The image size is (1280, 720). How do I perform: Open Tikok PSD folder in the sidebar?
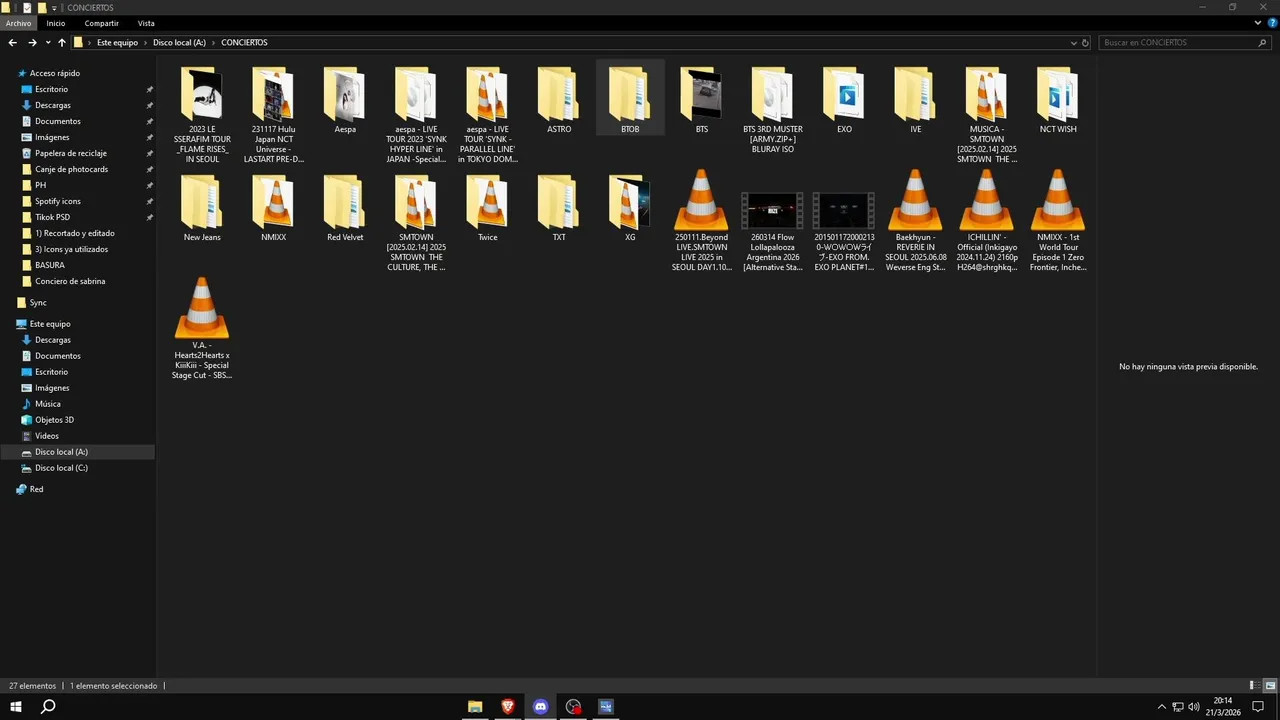tap(52, 217)
